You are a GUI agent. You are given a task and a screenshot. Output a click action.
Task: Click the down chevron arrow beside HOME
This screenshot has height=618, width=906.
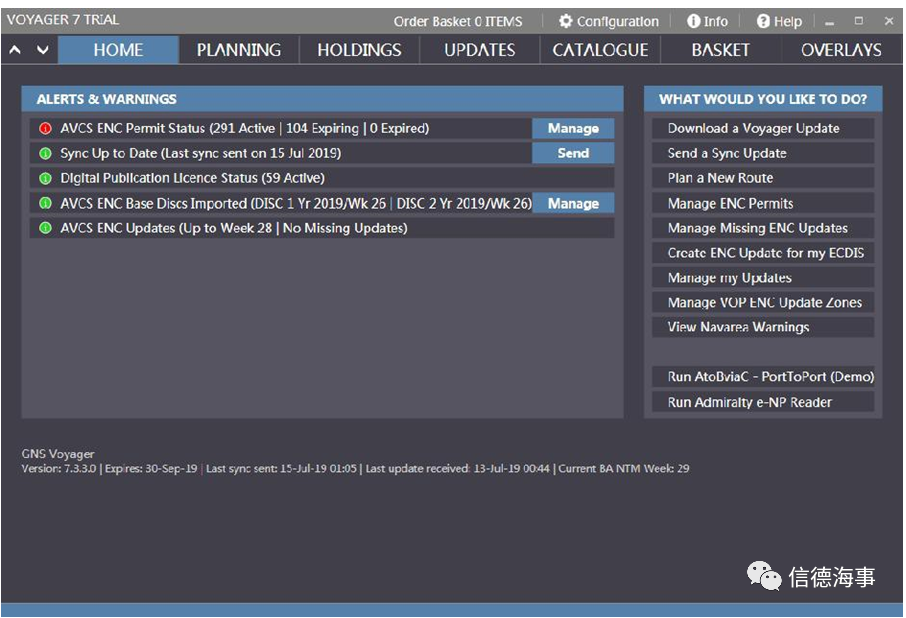coord(43,50)
